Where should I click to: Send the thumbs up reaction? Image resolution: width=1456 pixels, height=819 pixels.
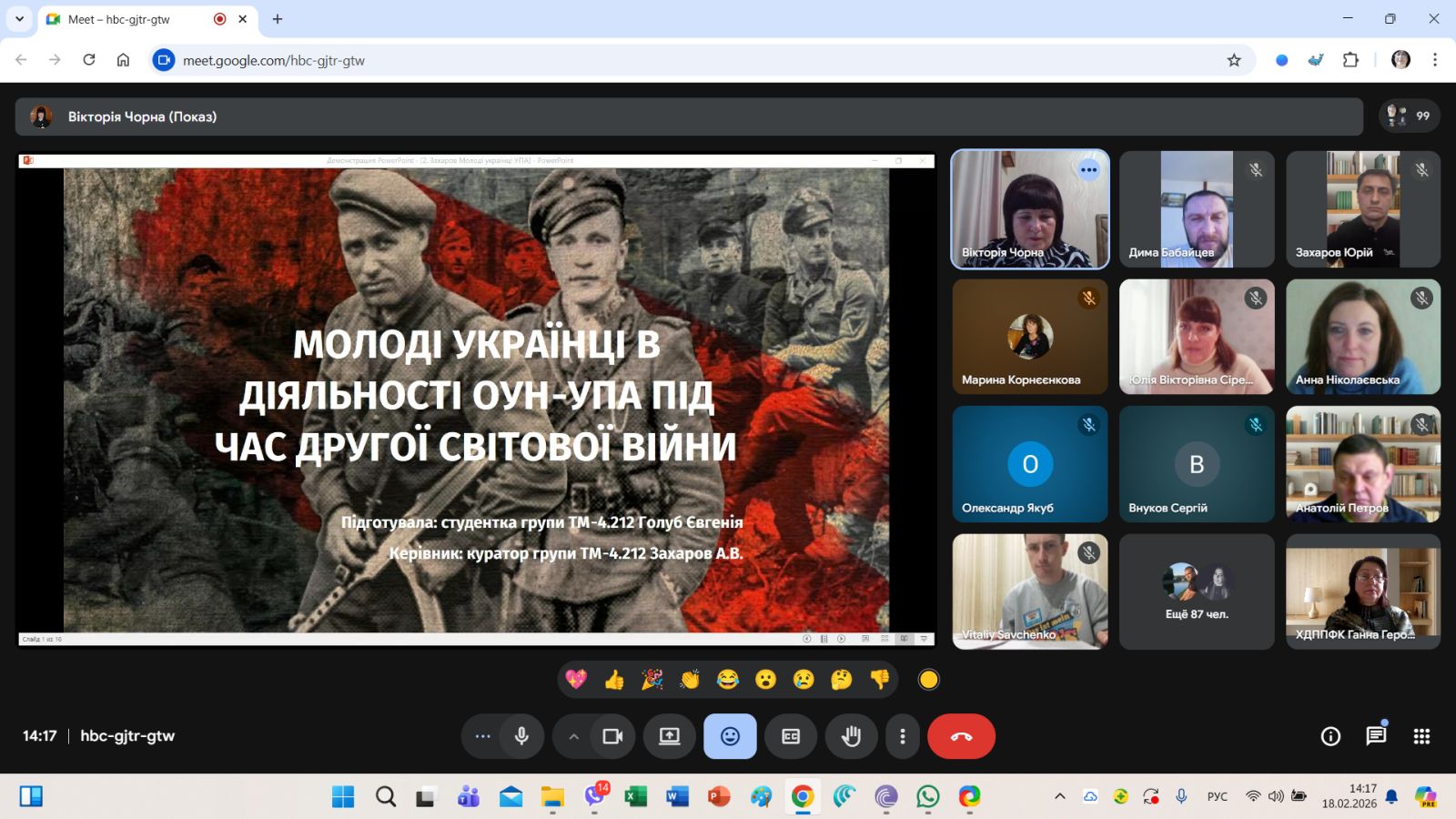click(614, 680)
